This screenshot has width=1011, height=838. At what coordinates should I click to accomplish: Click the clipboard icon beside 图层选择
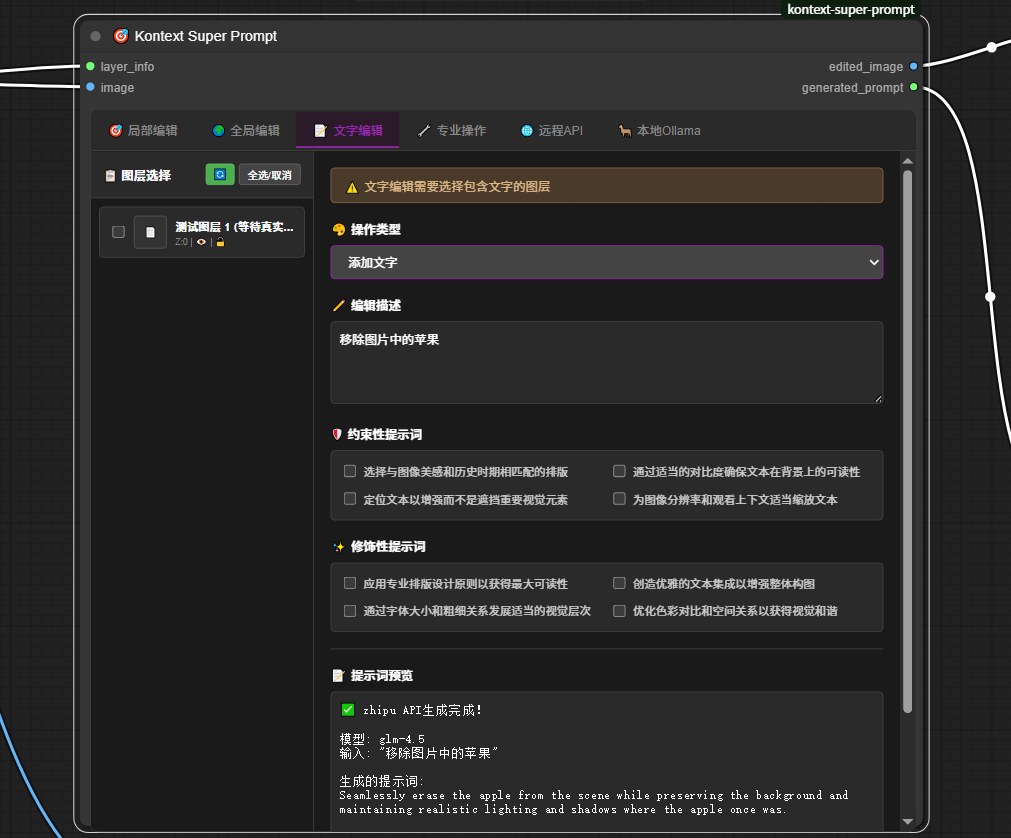pyautogui.click(x=110, y=175)
